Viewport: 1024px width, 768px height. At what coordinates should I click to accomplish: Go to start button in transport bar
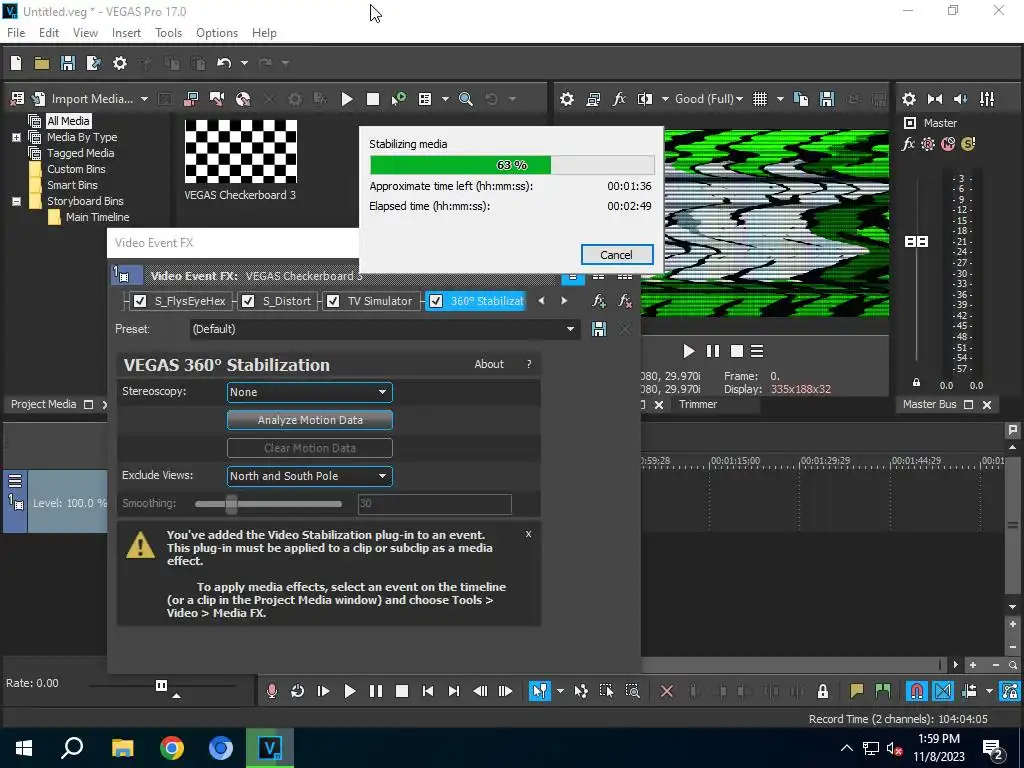(428, 691)
